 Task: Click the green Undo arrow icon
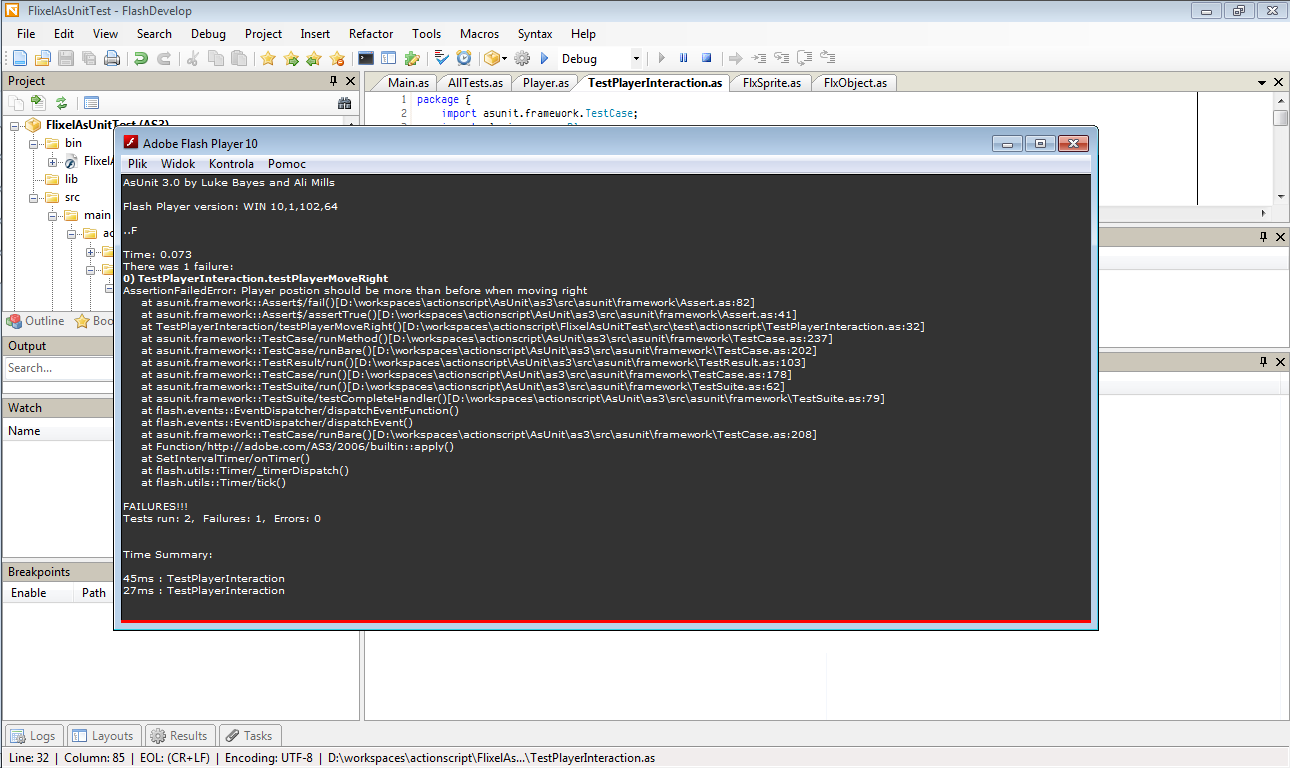point(141,59)
